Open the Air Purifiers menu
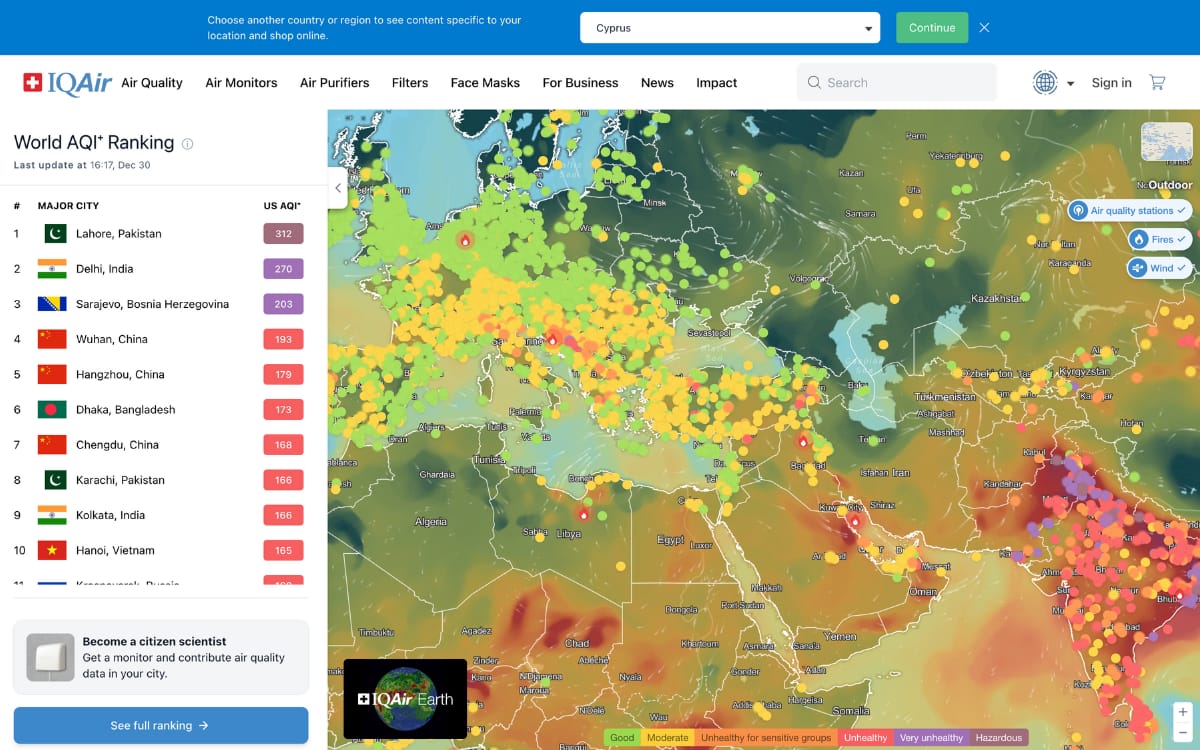The width and height of the screenshot is (1200, 750). [335, 83]
